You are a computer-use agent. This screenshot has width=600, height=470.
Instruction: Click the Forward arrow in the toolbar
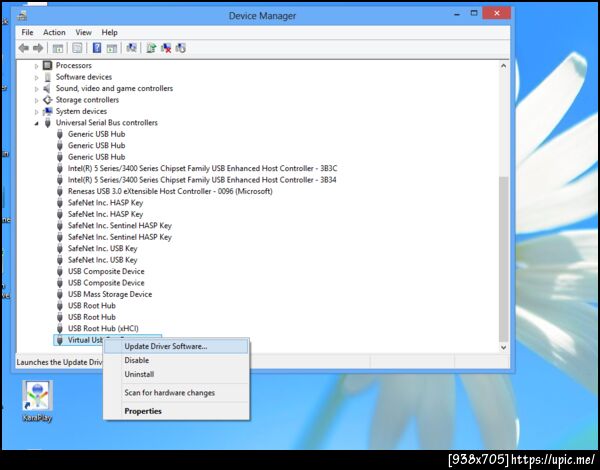(38, 48)
